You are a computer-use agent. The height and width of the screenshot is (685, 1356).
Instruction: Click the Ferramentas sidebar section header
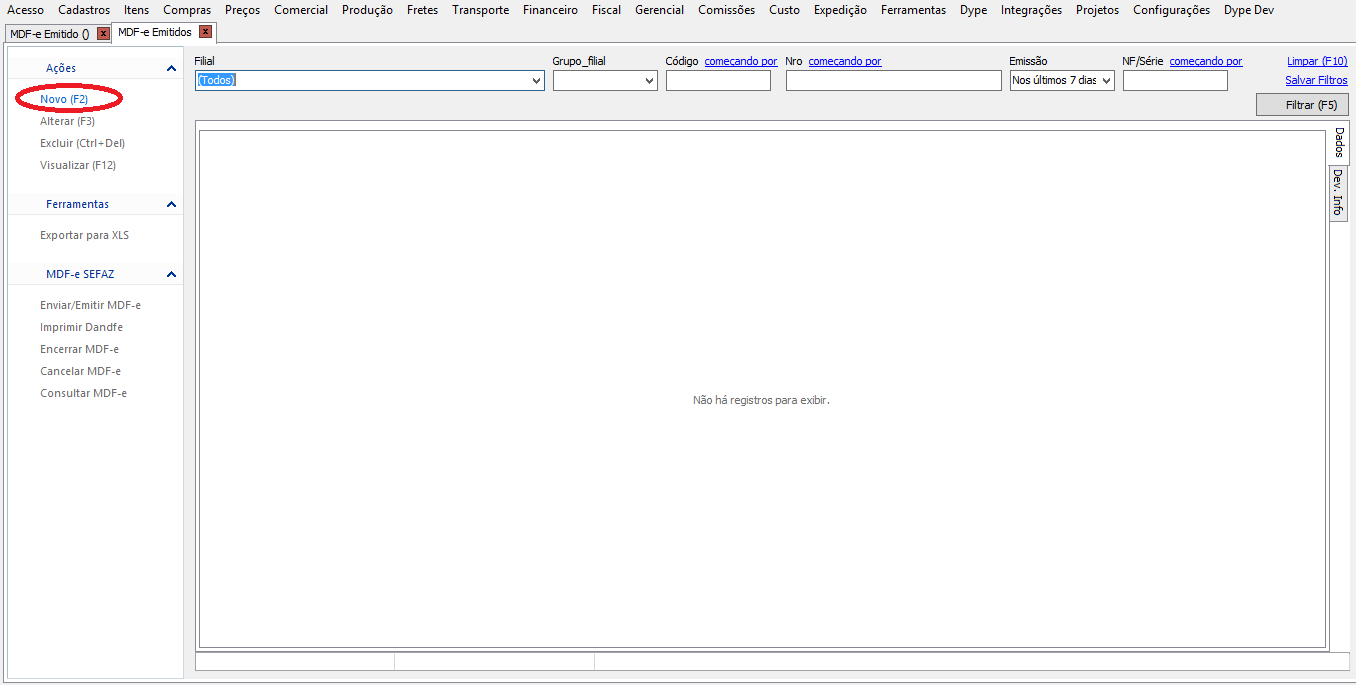coord(96,204)
